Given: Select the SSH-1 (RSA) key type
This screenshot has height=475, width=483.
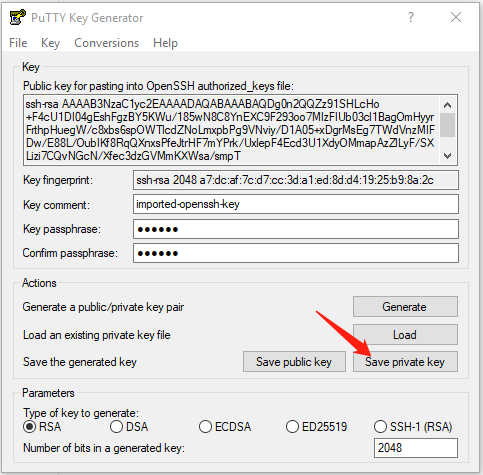Looking at the screenshot, I should 413,427.
